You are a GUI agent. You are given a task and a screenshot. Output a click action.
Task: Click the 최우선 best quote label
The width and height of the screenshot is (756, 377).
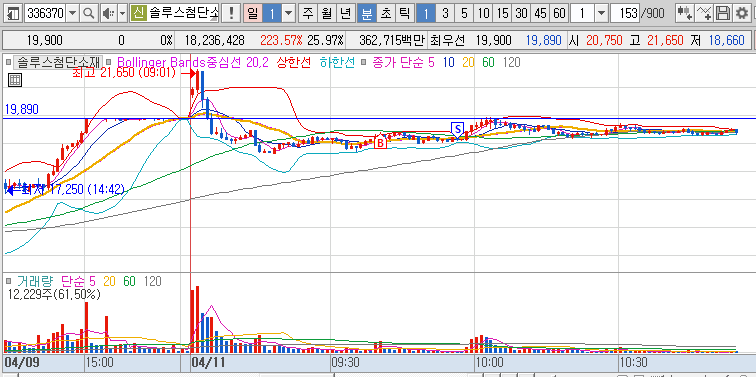tap(447, 40)
